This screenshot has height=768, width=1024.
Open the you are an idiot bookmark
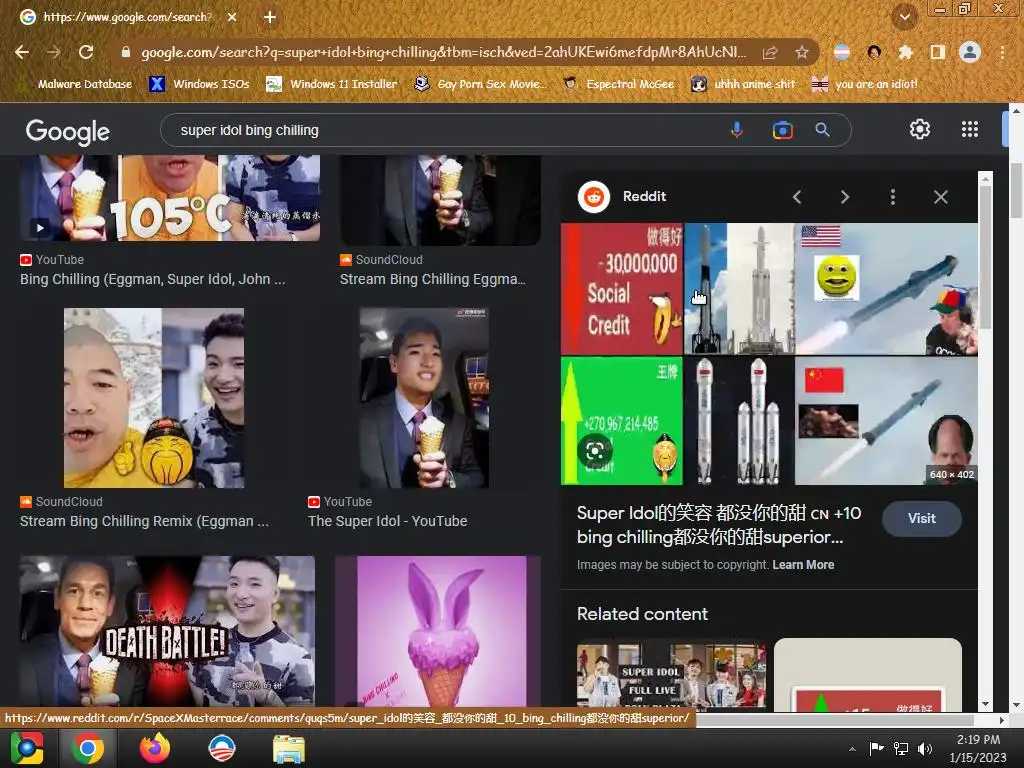point(864,84)
